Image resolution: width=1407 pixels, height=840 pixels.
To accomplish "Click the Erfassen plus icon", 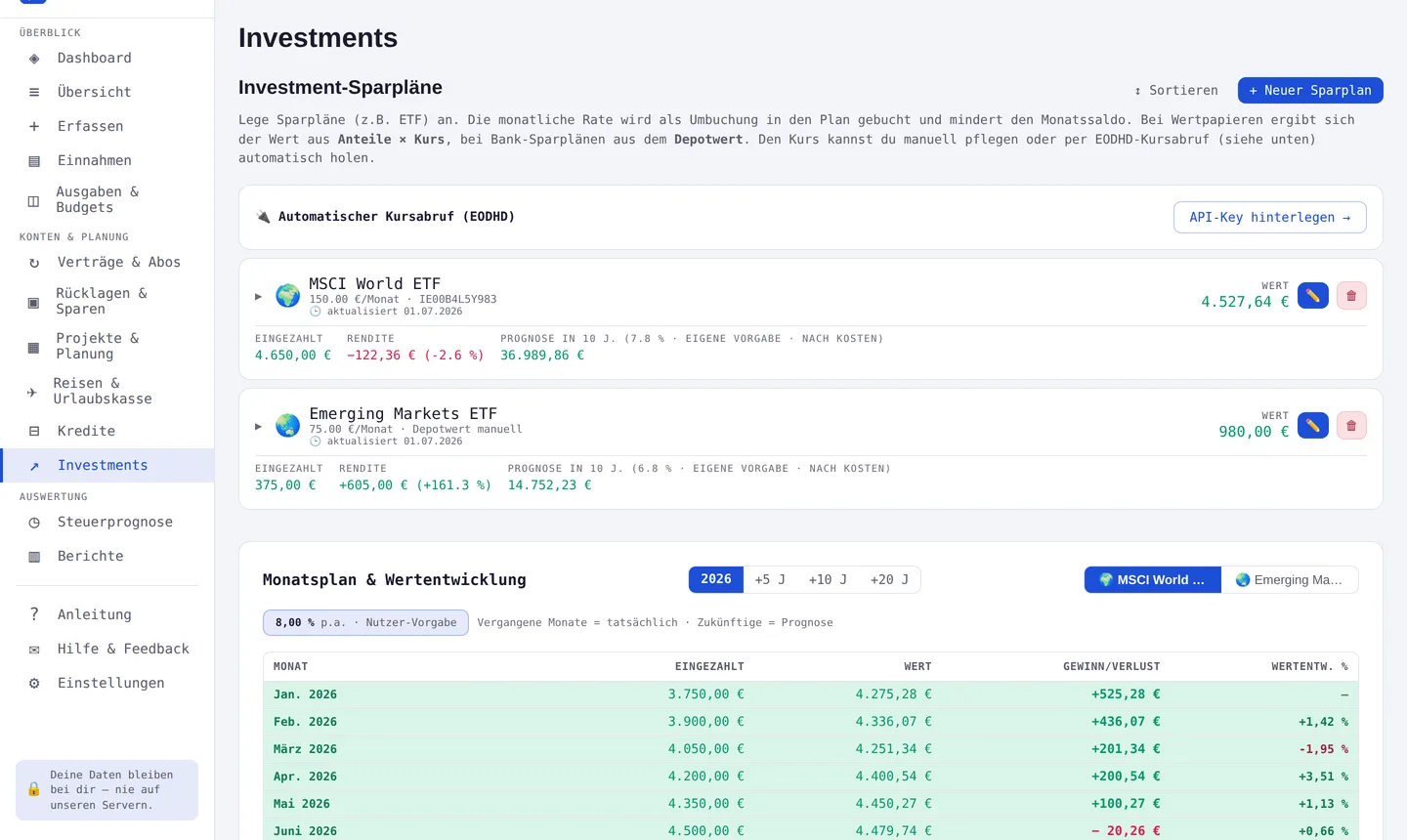I will [34, 127].
